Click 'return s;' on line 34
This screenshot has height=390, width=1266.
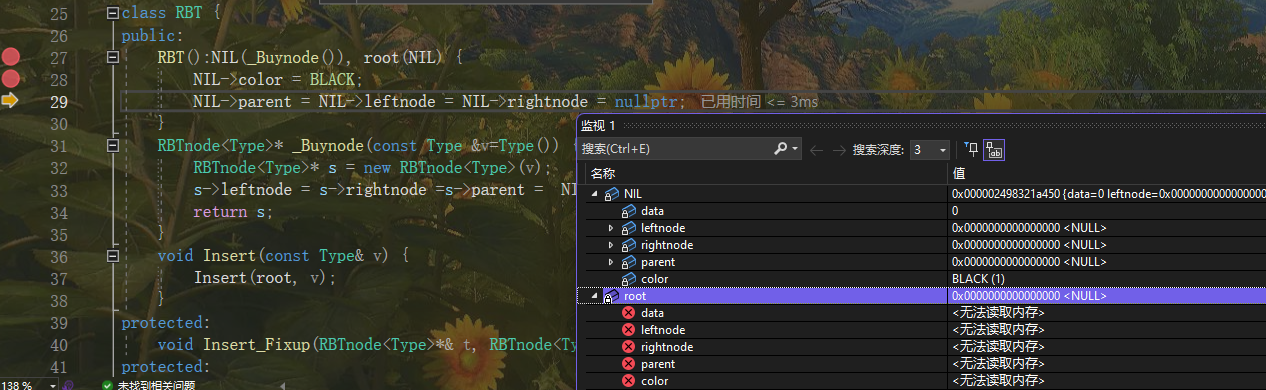pos(233,211)
